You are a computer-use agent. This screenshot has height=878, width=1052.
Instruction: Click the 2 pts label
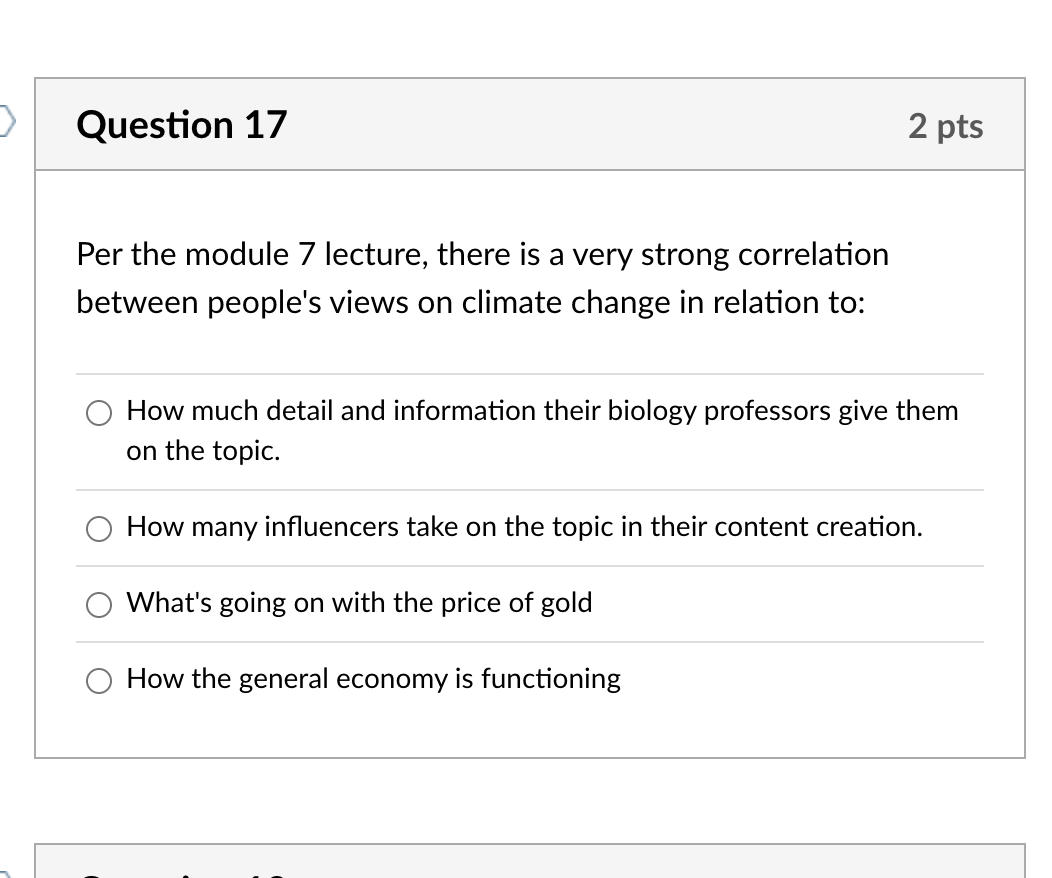point(946,126)
